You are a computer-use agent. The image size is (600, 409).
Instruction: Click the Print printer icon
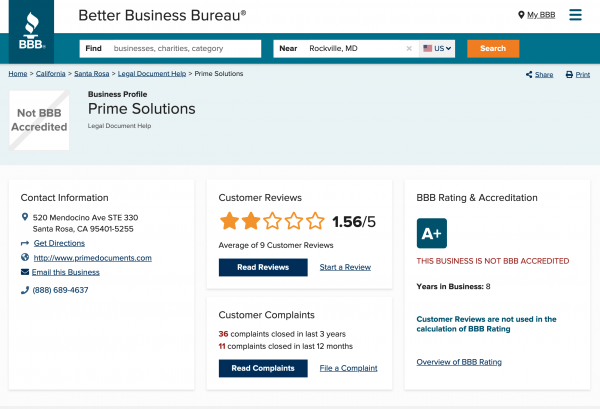pos(569,74)
